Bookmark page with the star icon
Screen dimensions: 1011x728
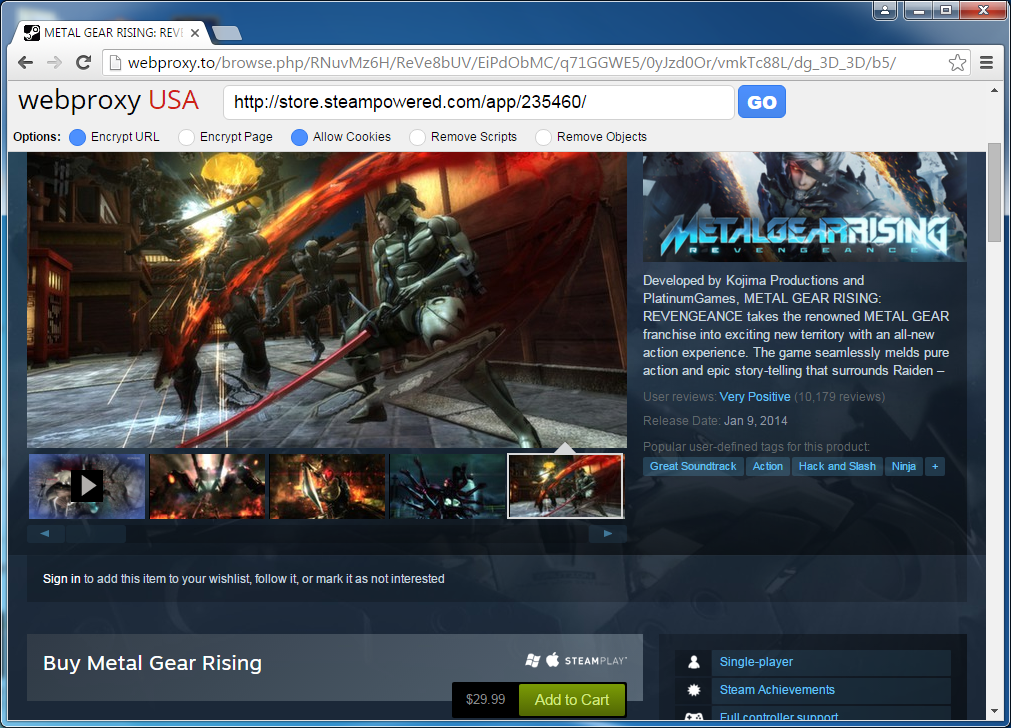click(x=957, y=63)
